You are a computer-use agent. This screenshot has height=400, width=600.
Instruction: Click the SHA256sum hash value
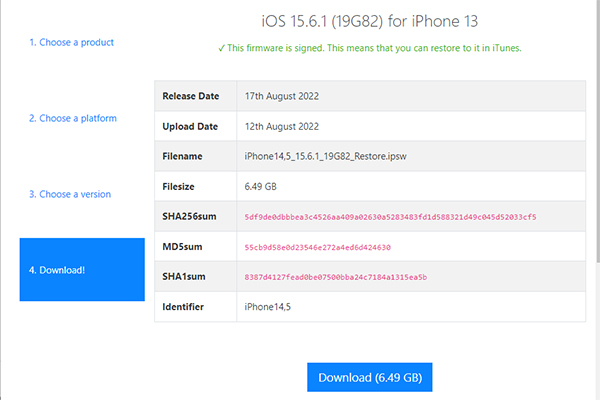click(390, 217)
